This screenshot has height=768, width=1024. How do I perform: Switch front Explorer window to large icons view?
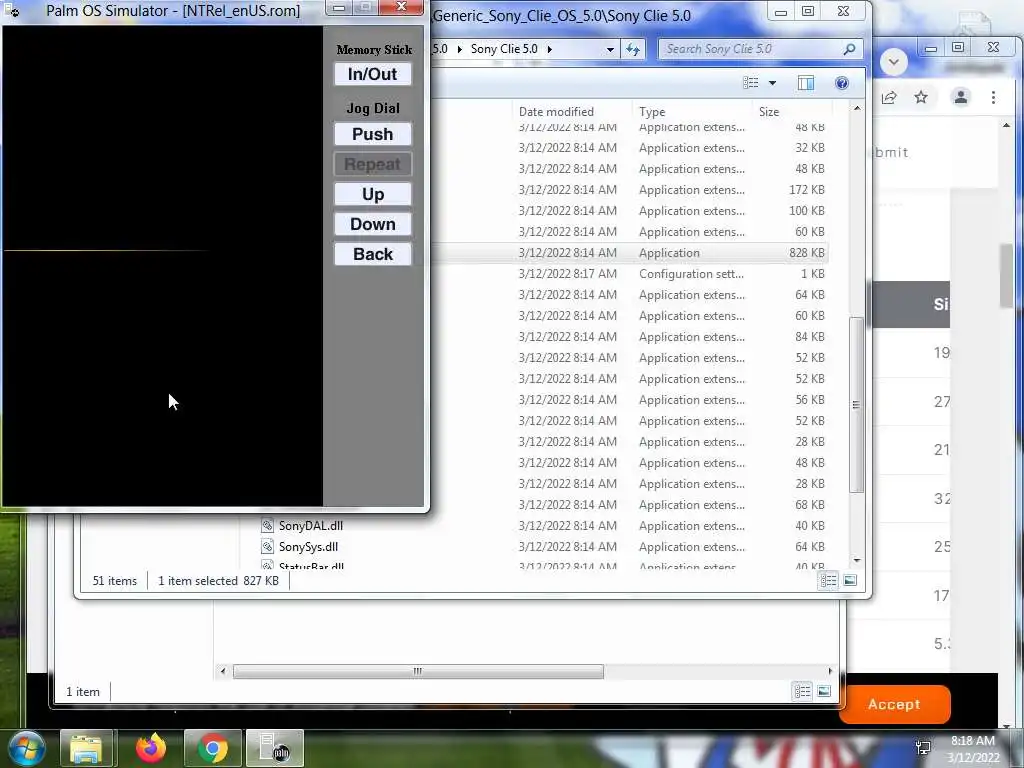[850, 580]
